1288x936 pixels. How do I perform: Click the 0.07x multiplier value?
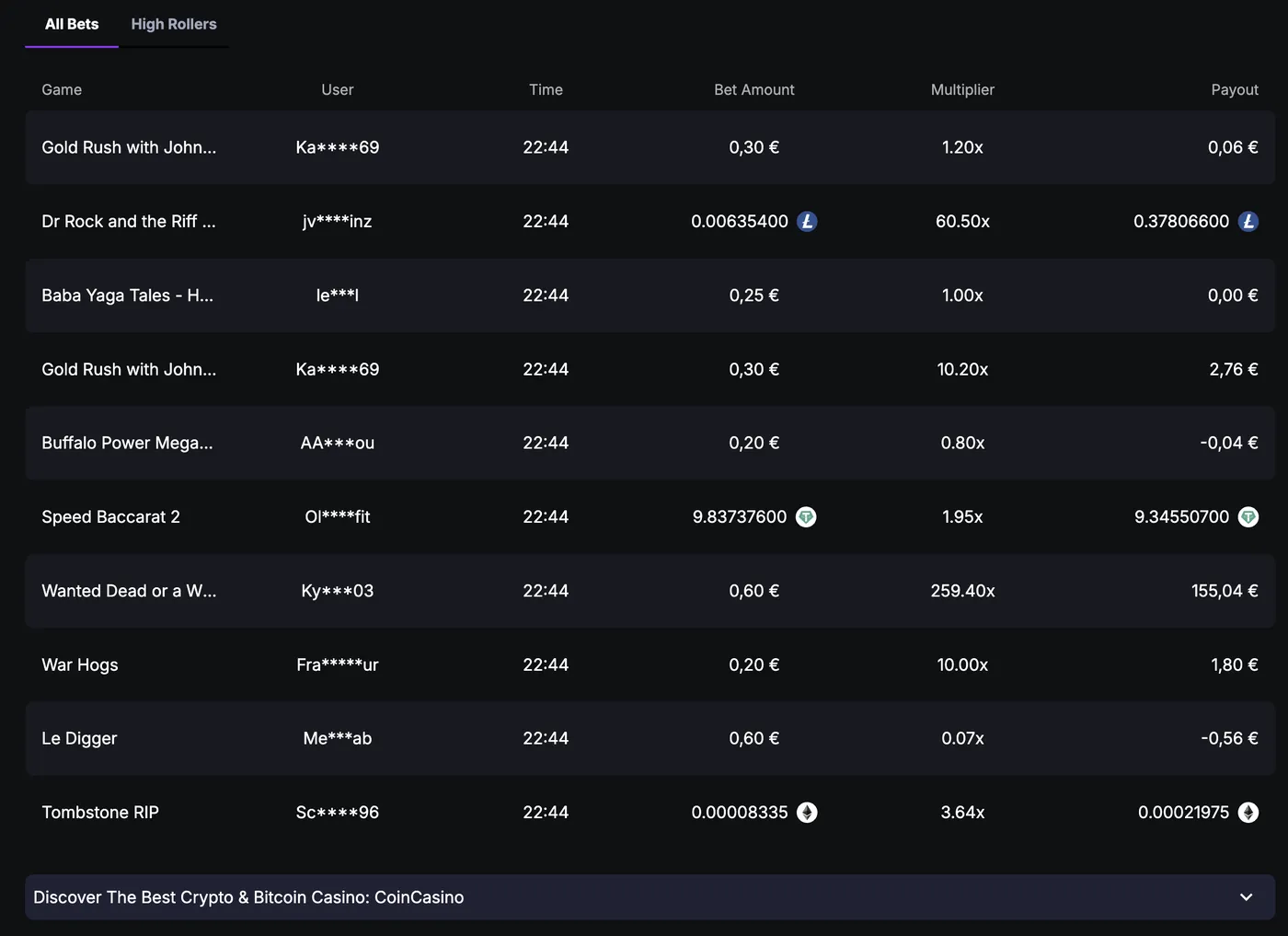962,738
